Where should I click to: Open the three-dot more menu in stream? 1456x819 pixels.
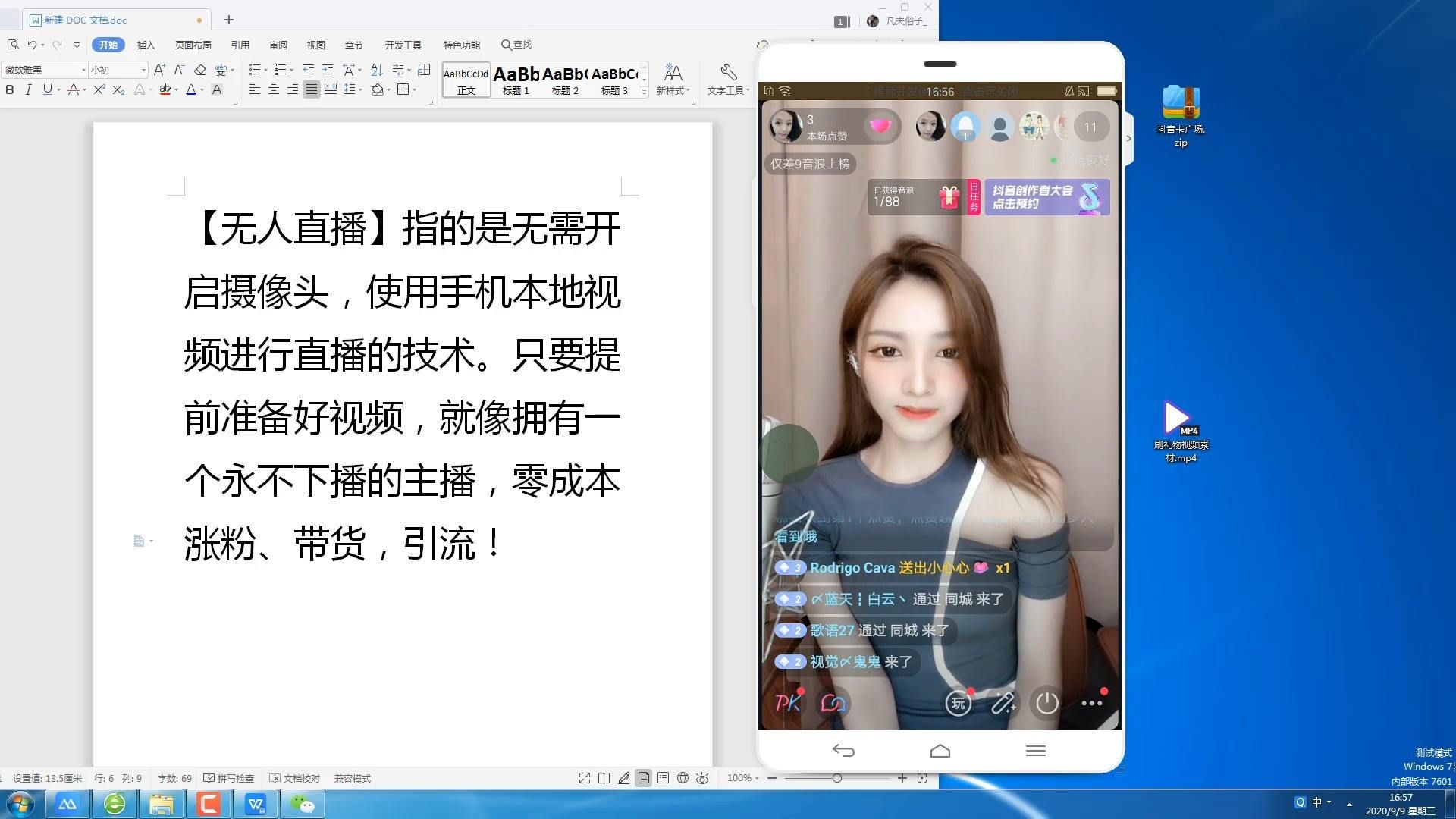(x=1092, y=703)
